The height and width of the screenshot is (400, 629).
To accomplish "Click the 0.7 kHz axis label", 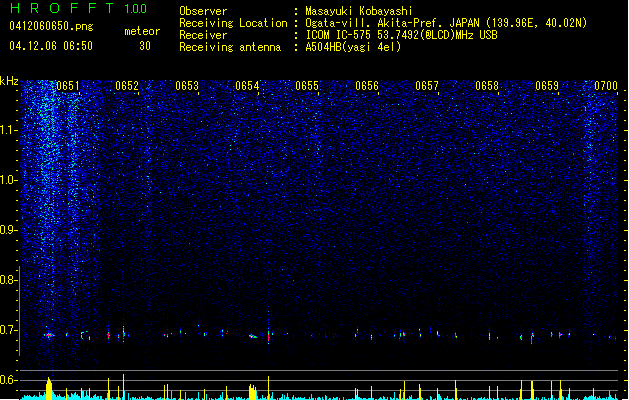I will click(x=9, y=330).
